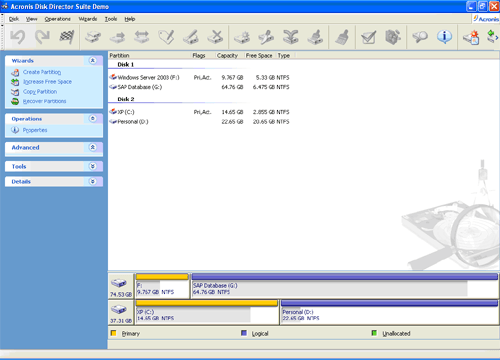Sort by Free Space column header
This screenshot has width=500, height=360.
tap(260, 55)
